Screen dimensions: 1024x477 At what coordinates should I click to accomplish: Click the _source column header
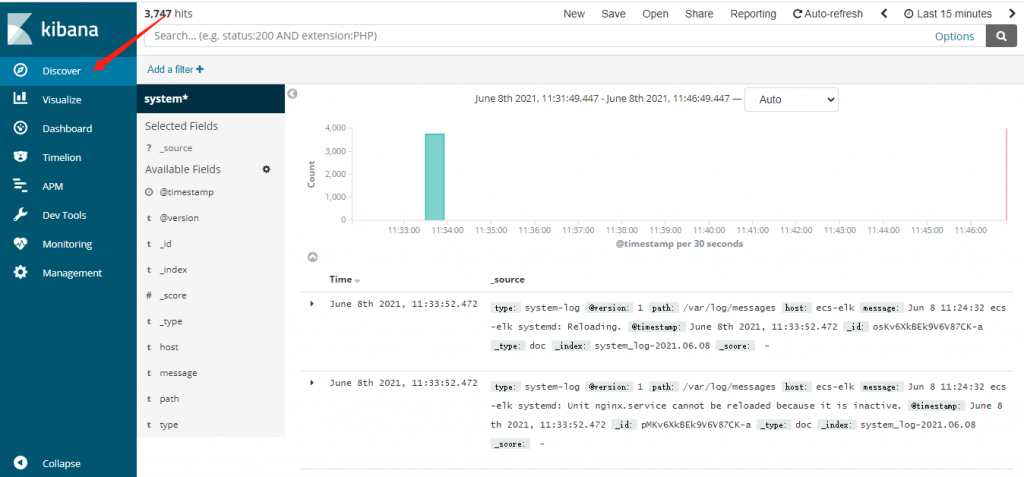(507, 279)
